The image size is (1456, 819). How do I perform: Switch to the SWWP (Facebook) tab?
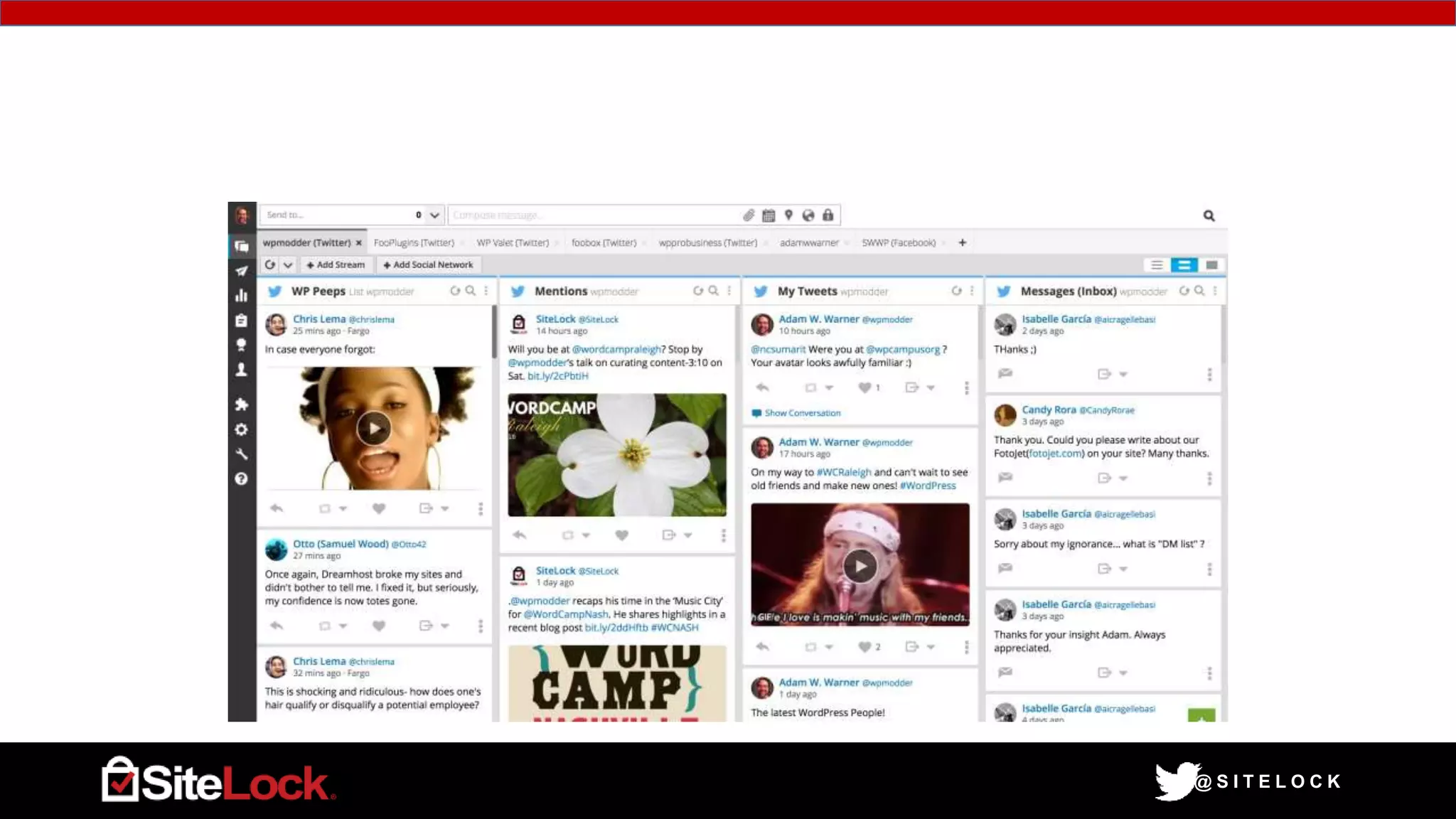[899, 242]
